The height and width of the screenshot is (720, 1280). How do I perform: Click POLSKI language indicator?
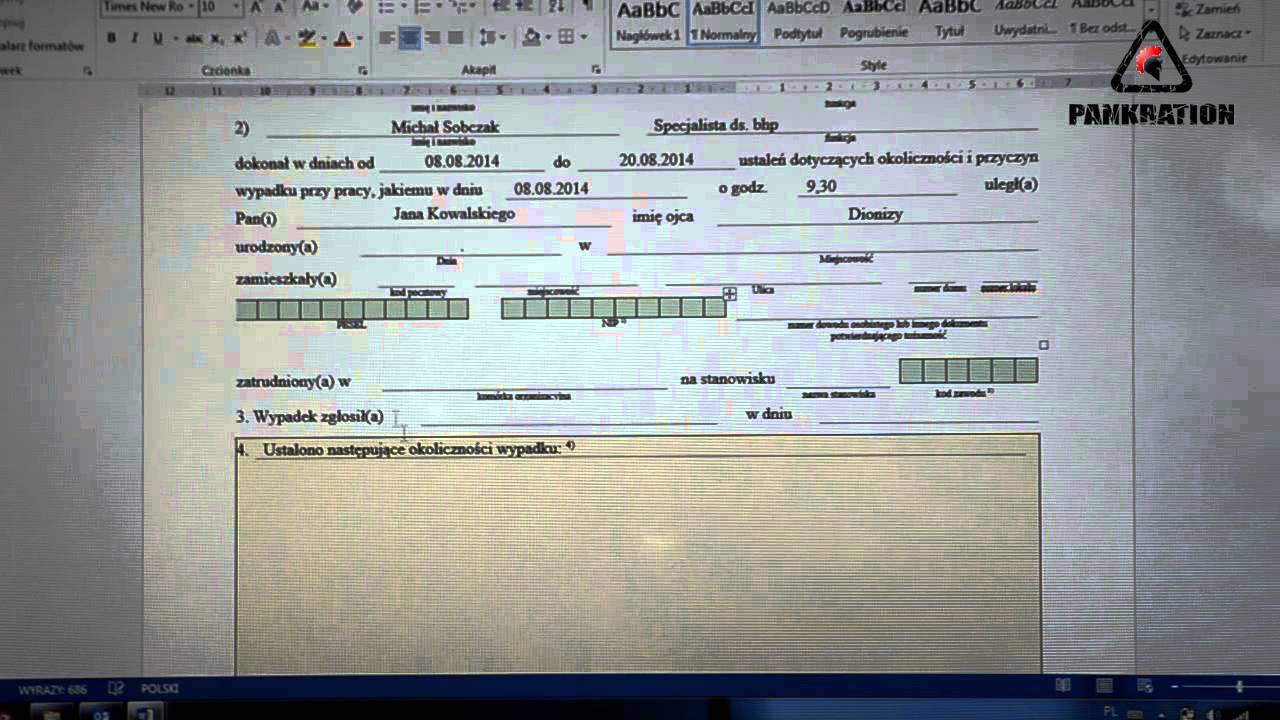point(160,689)
